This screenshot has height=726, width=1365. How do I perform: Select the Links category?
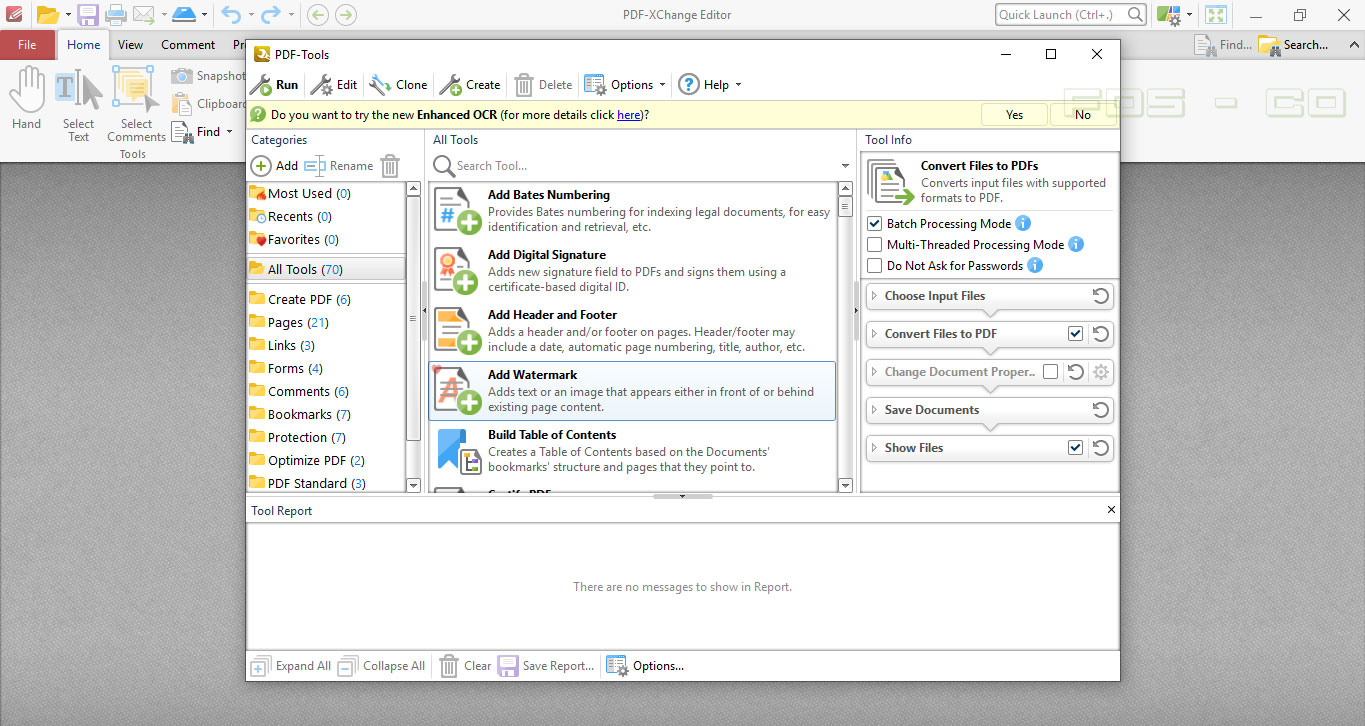pos(325,345)
